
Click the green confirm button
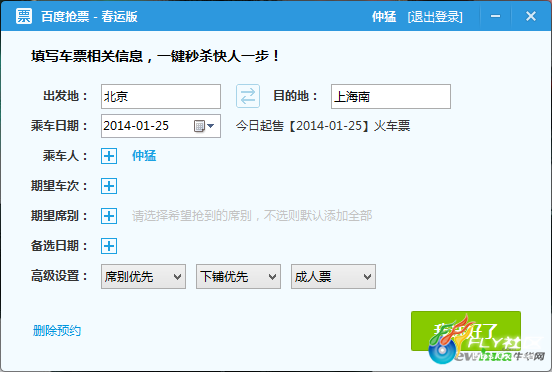click(466, 331)
